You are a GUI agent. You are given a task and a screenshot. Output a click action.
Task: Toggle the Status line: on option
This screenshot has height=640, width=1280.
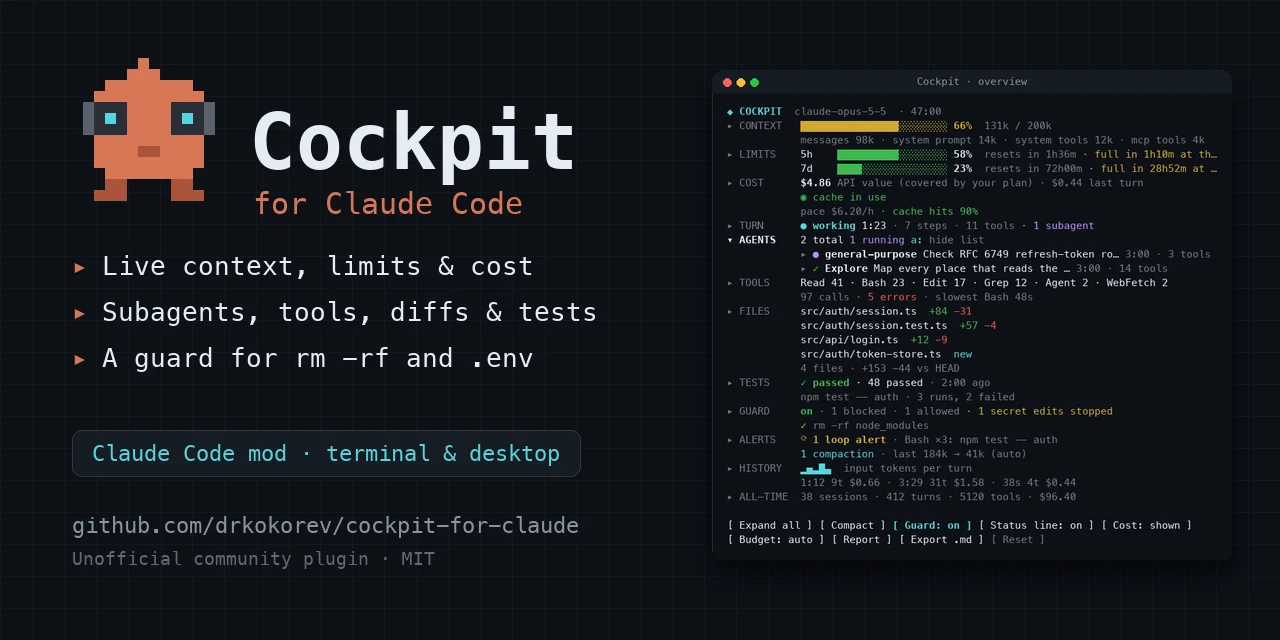(1035, 525)
